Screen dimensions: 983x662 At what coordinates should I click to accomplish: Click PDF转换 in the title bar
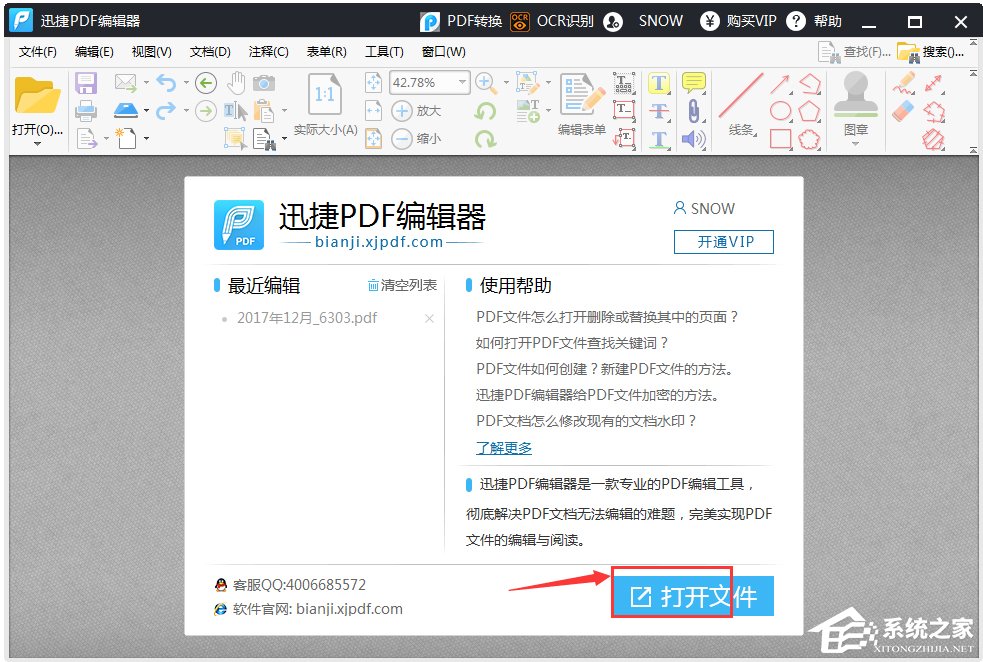pos(461,21)
